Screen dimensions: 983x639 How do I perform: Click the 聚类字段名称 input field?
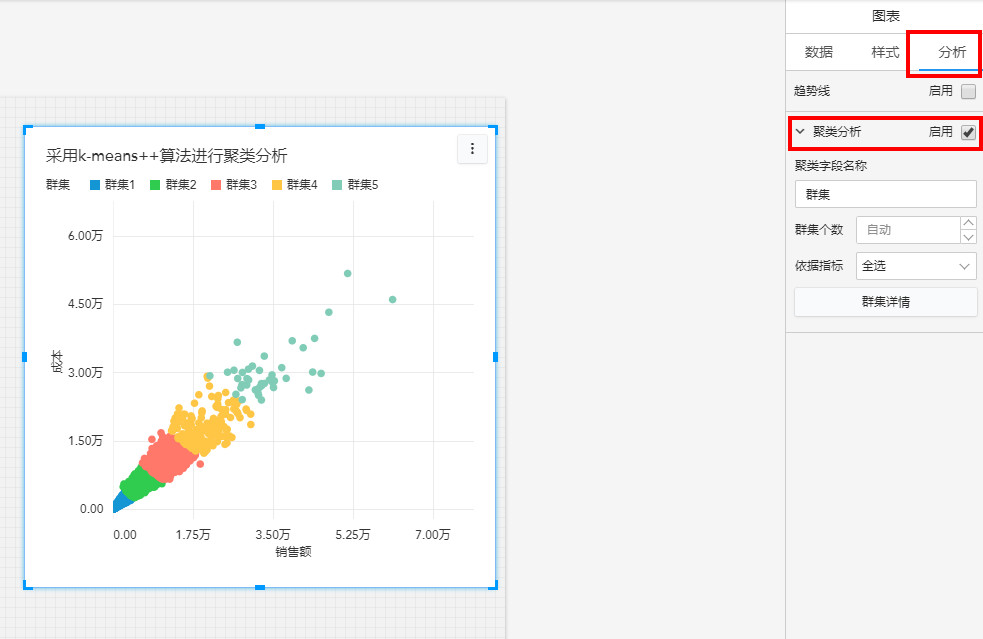[885, 194]
